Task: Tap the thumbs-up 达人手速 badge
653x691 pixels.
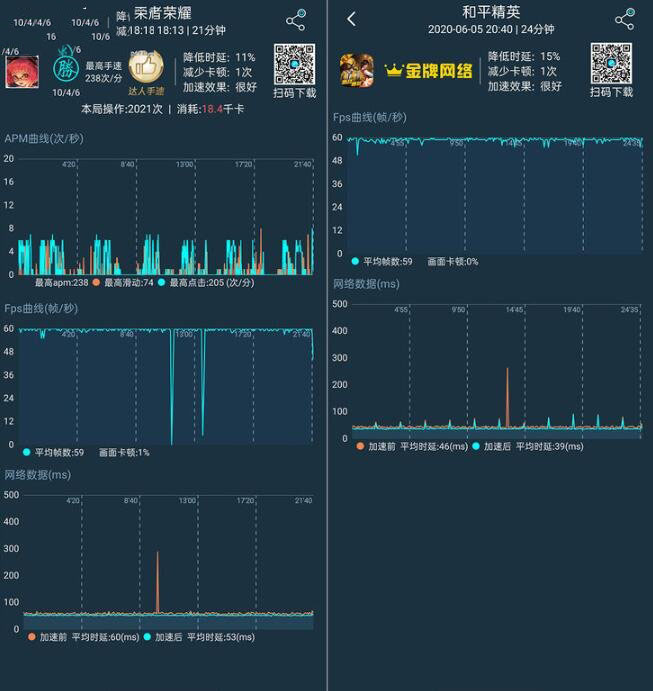Action: pos(146,68)
